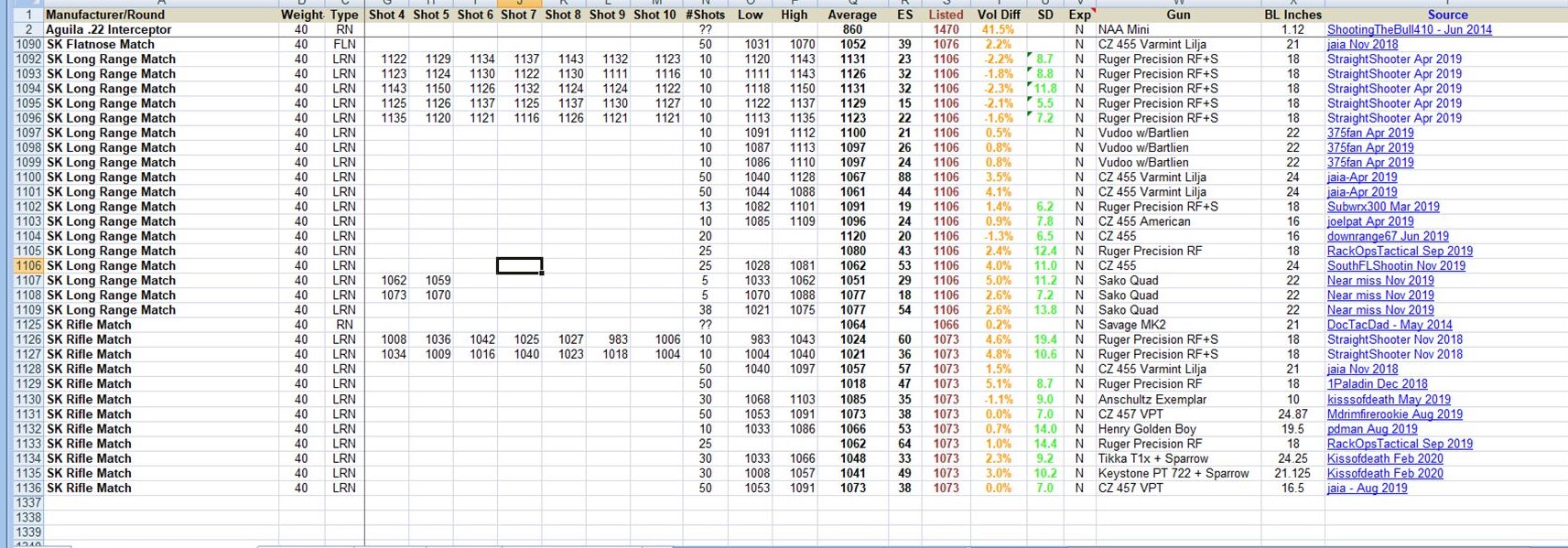Open the pdman Aug 2019 link
The height and width of the screenshot is (548, 1568).
coord(1372,428)
